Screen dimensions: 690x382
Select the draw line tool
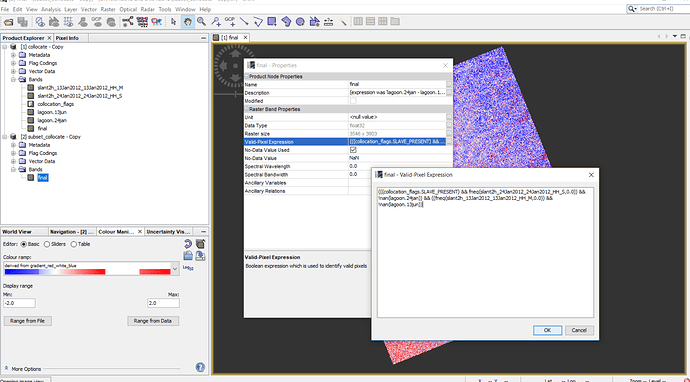click(244, 22)
